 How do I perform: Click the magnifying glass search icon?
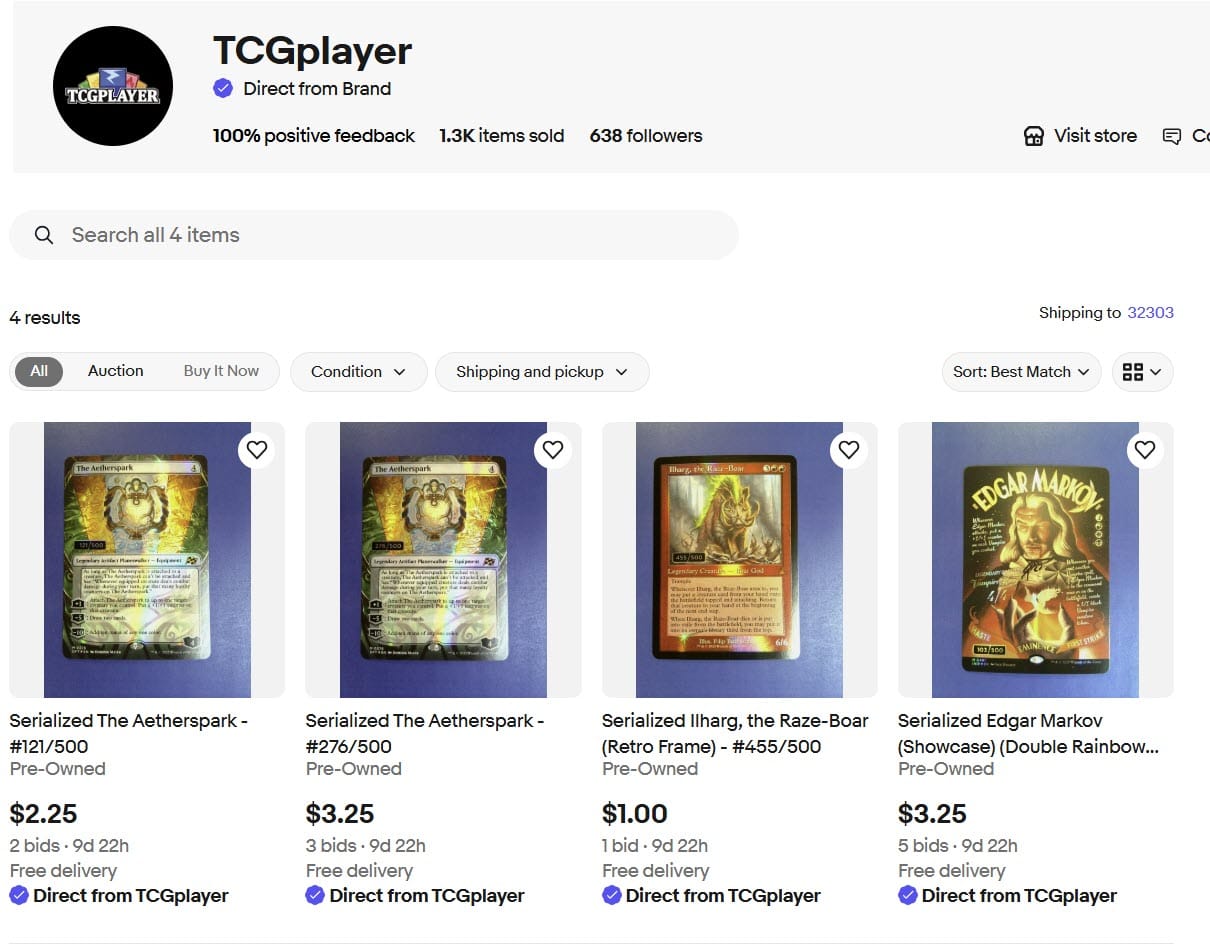pyautogui.click(x=44, y=235)
